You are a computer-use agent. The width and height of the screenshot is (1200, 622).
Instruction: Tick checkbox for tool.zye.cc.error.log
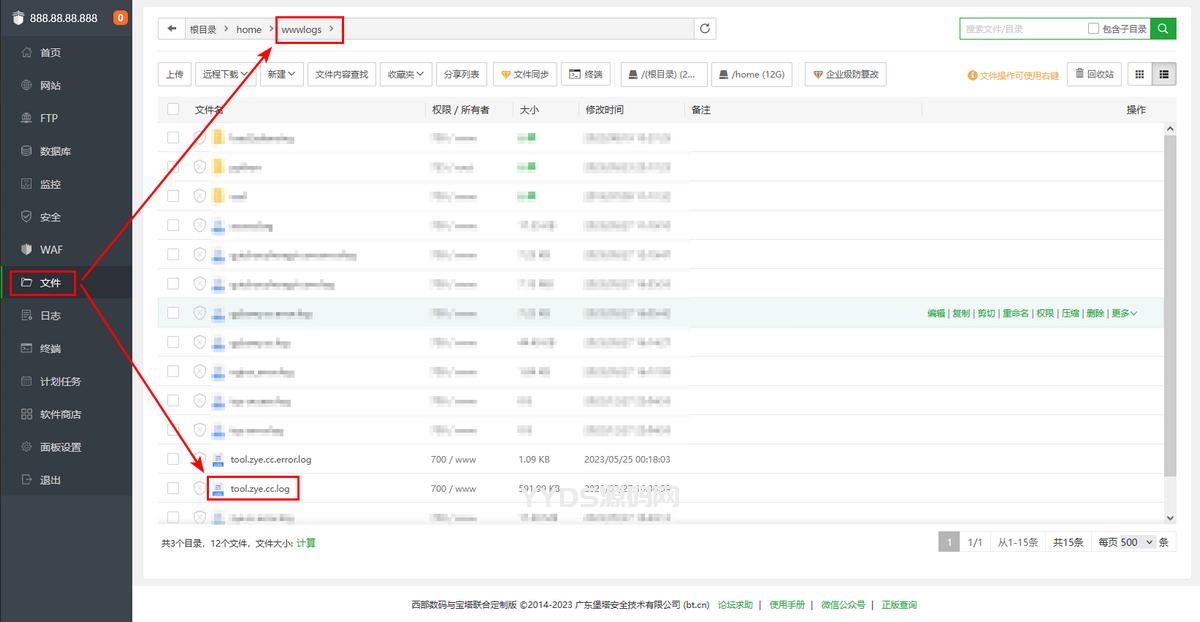click(173, 459)
